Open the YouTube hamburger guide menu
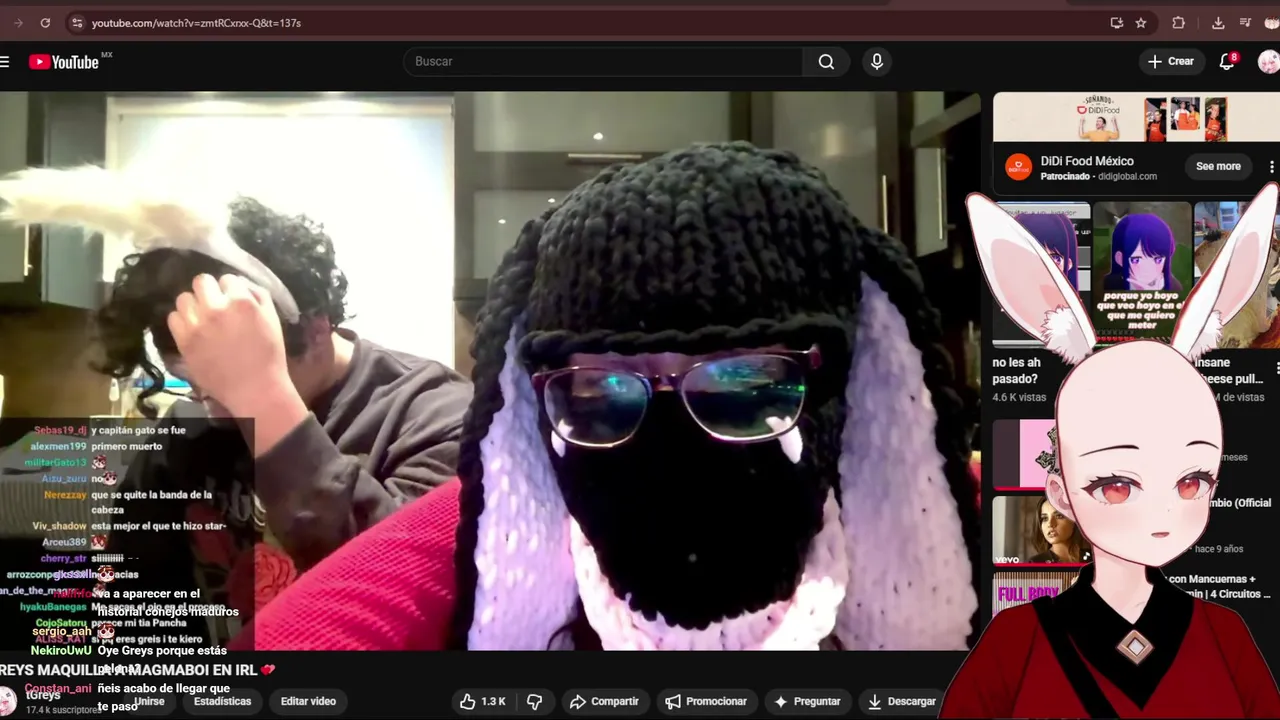The image size is (1280, 720). (5, 62)
